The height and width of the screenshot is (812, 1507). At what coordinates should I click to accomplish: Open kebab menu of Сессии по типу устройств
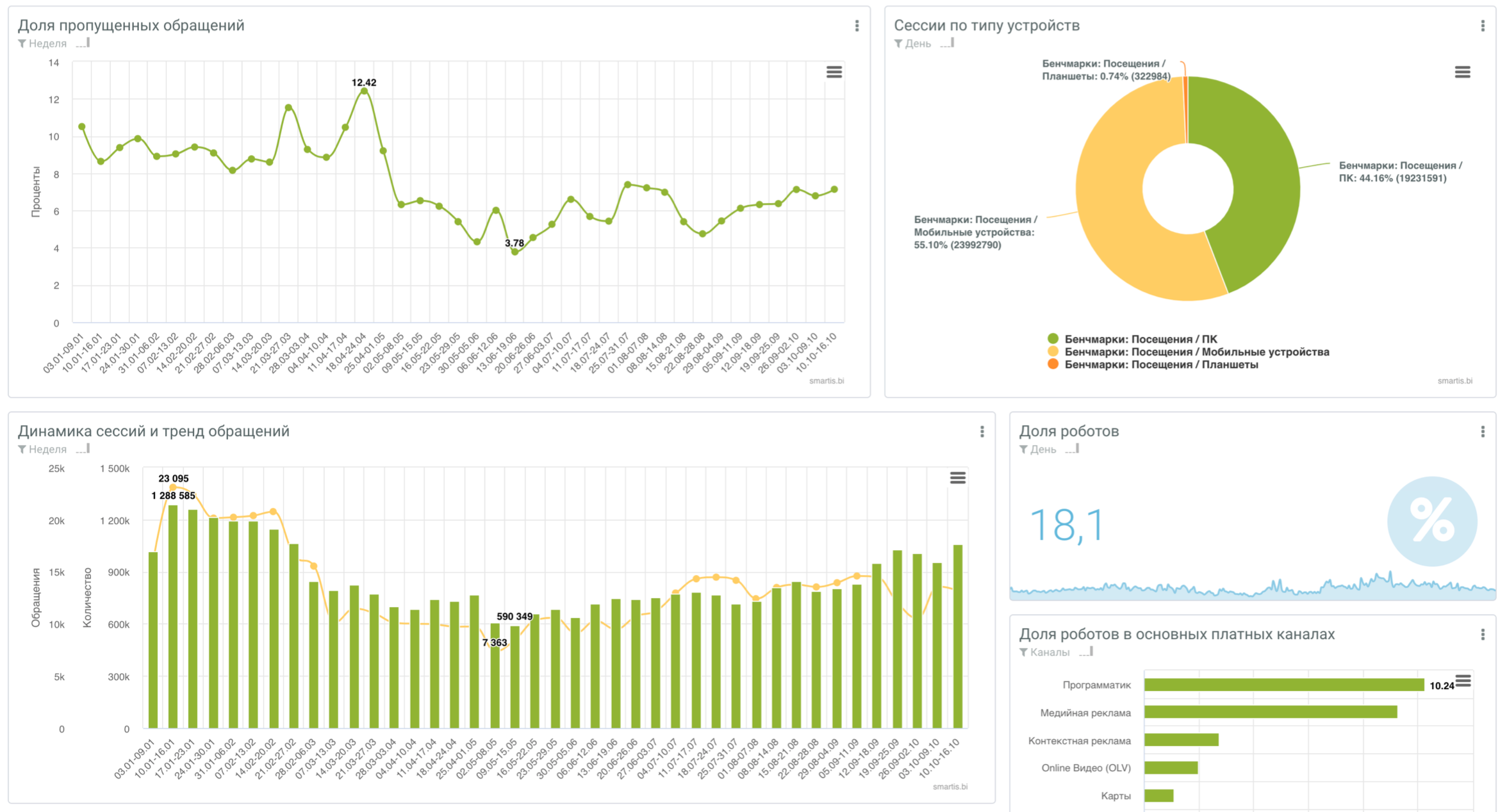click(1483, 26)
